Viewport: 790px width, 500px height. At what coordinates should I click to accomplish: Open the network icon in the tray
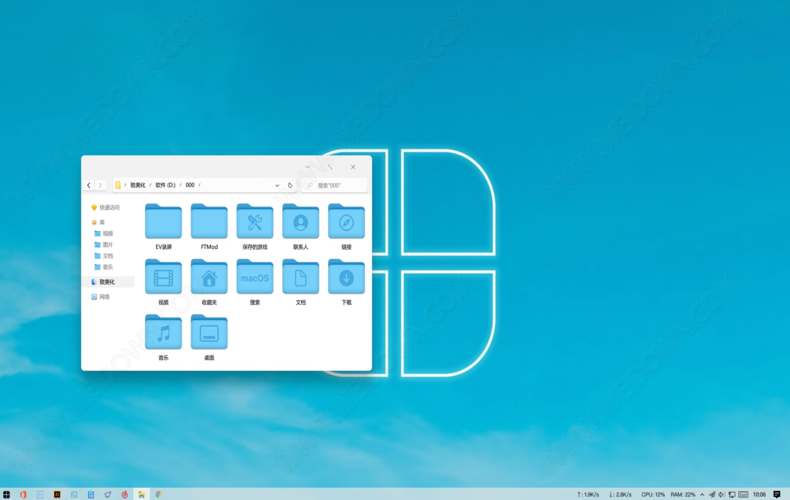point(732,494)
